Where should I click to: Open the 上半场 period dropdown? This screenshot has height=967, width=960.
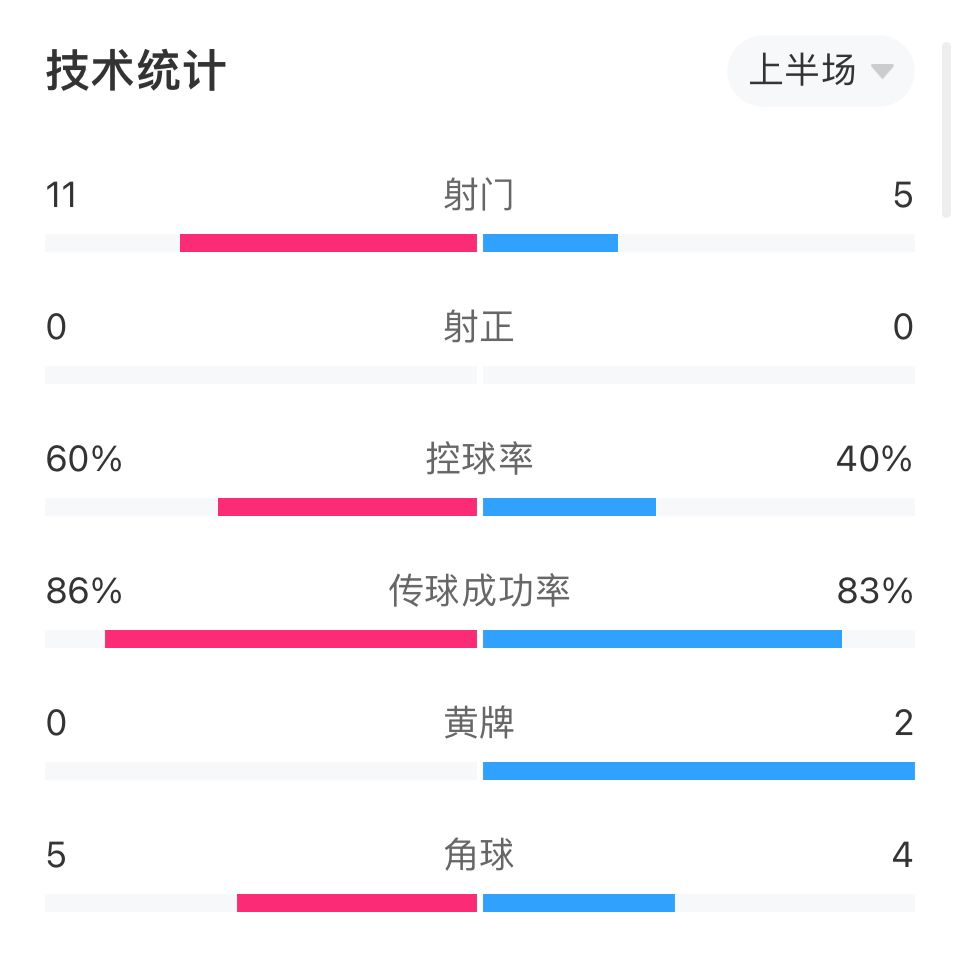pyautogui.click(x=820, y=71)
